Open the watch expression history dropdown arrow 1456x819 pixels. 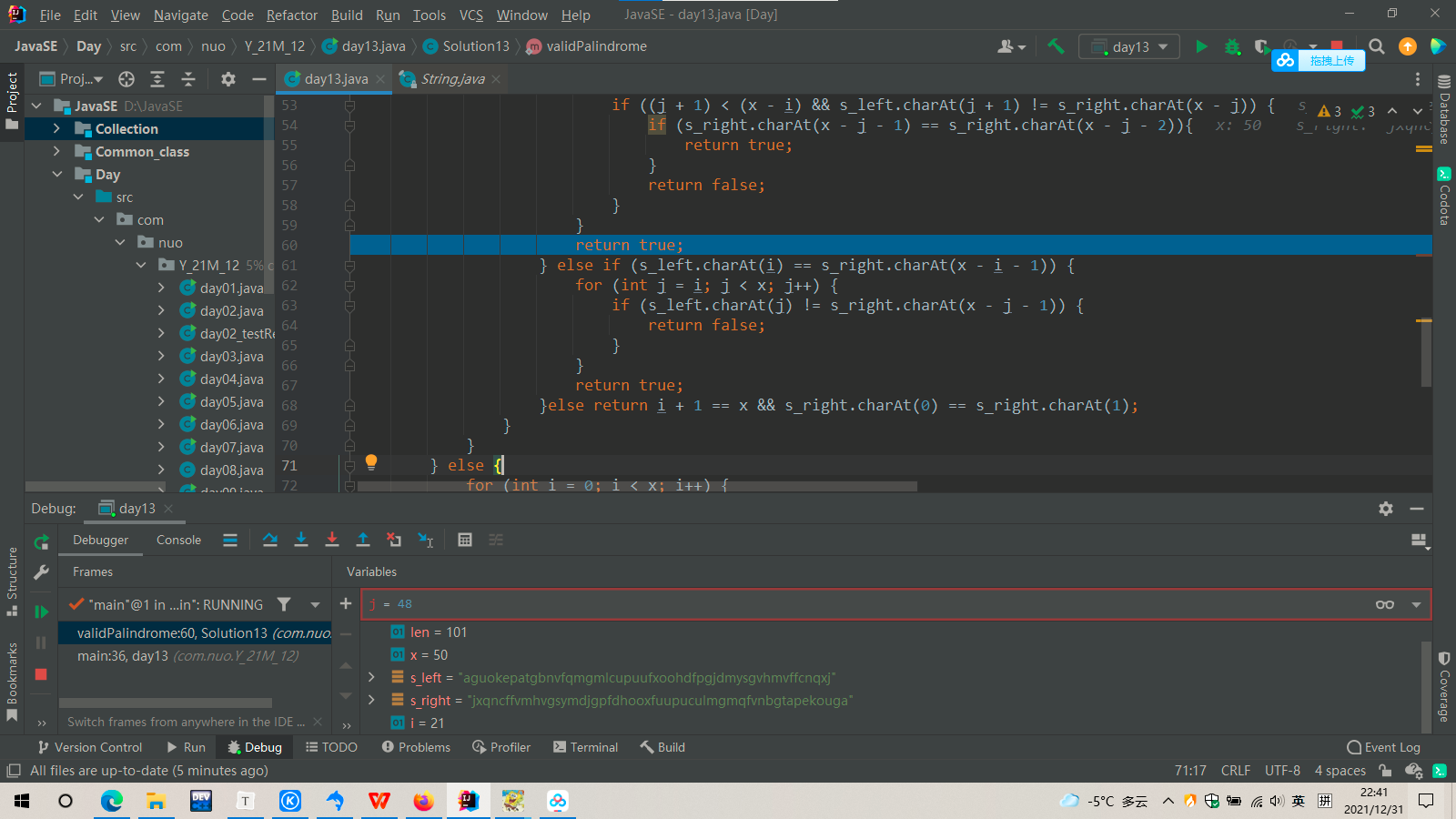pos(1416,604)
